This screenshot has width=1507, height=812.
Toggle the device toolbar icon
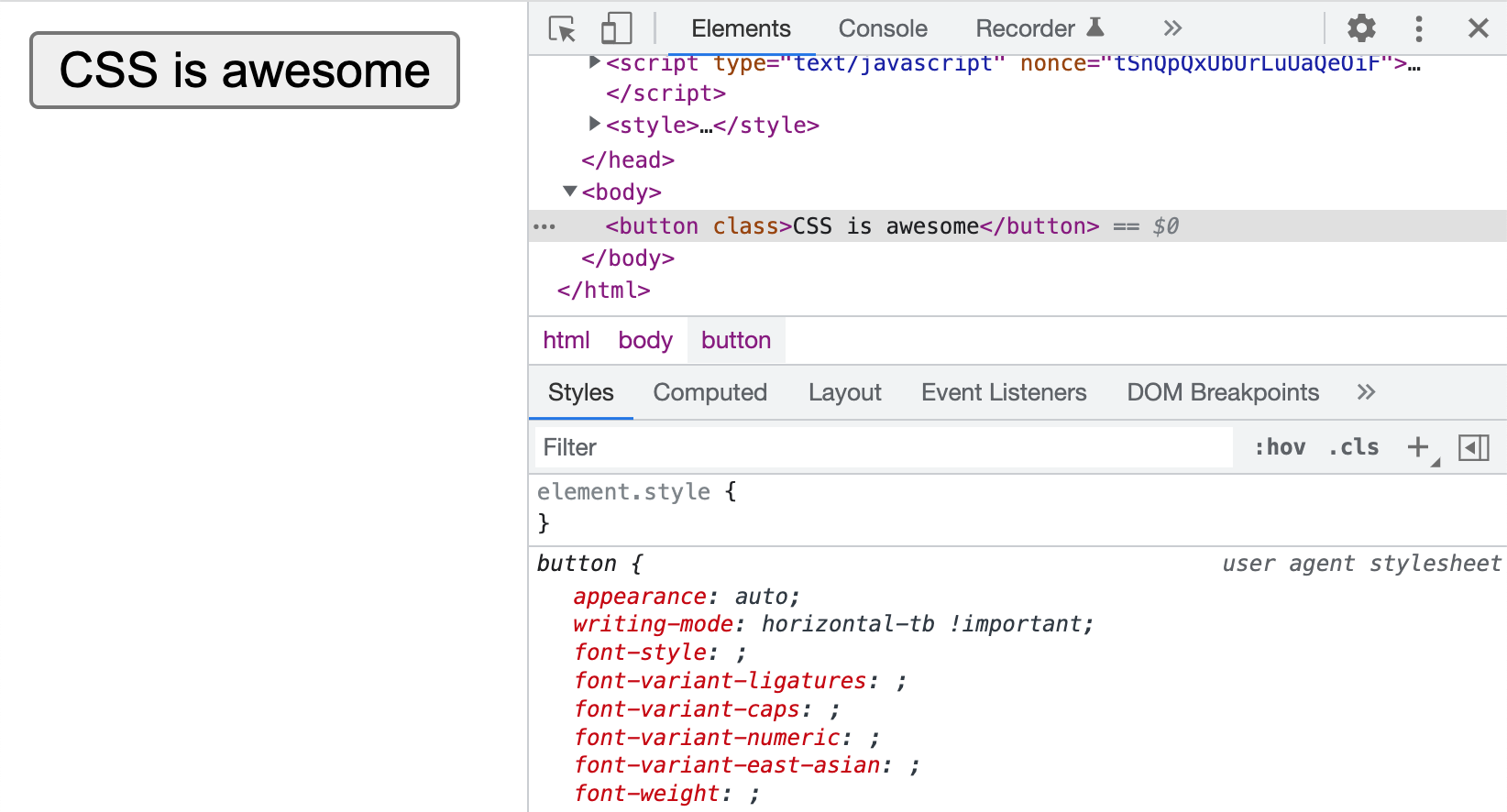coord(616,29)
